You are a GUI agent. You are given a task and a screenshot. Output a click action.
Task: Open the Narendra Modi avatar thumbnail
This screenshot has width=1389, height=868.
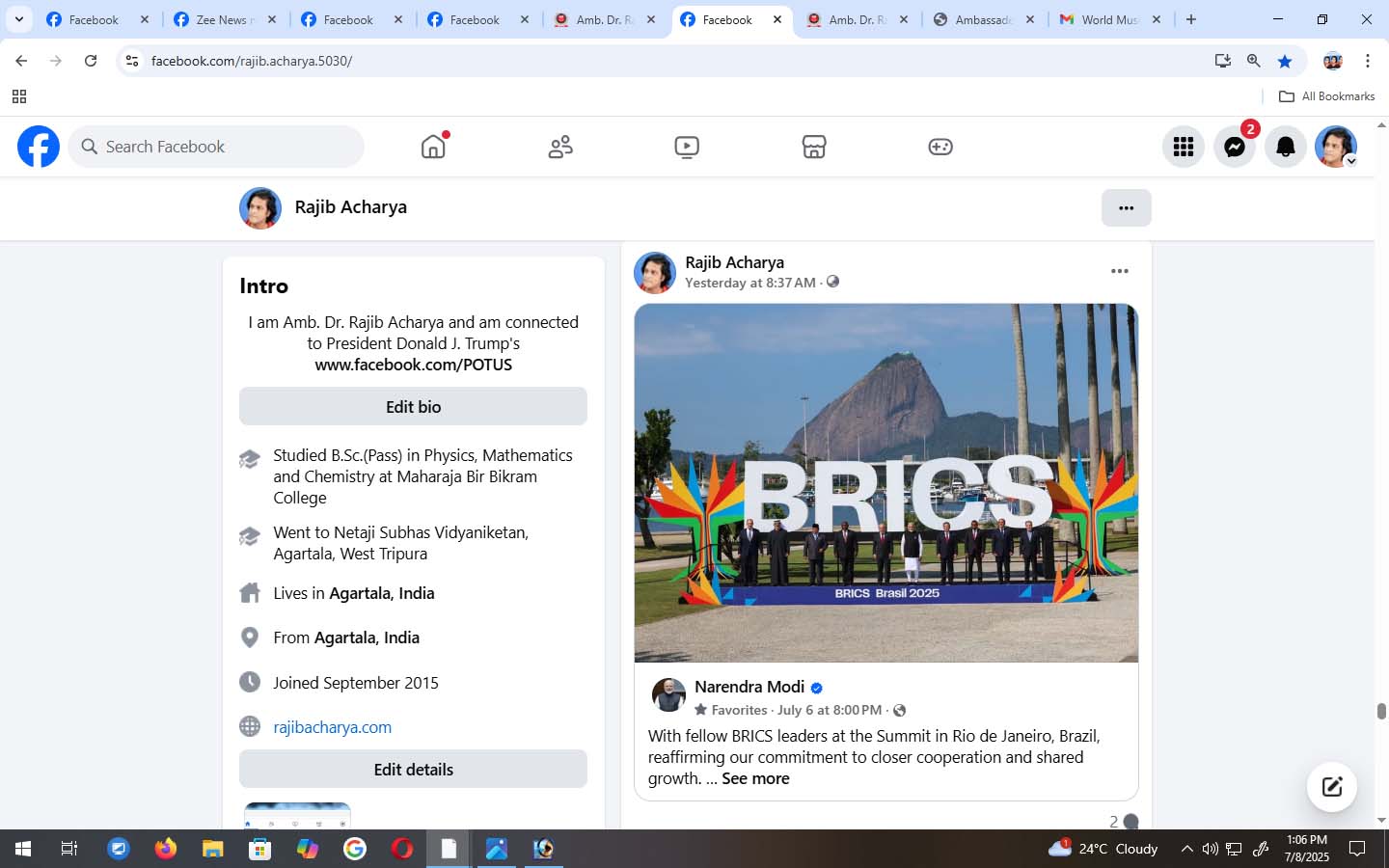pos(668,695)
